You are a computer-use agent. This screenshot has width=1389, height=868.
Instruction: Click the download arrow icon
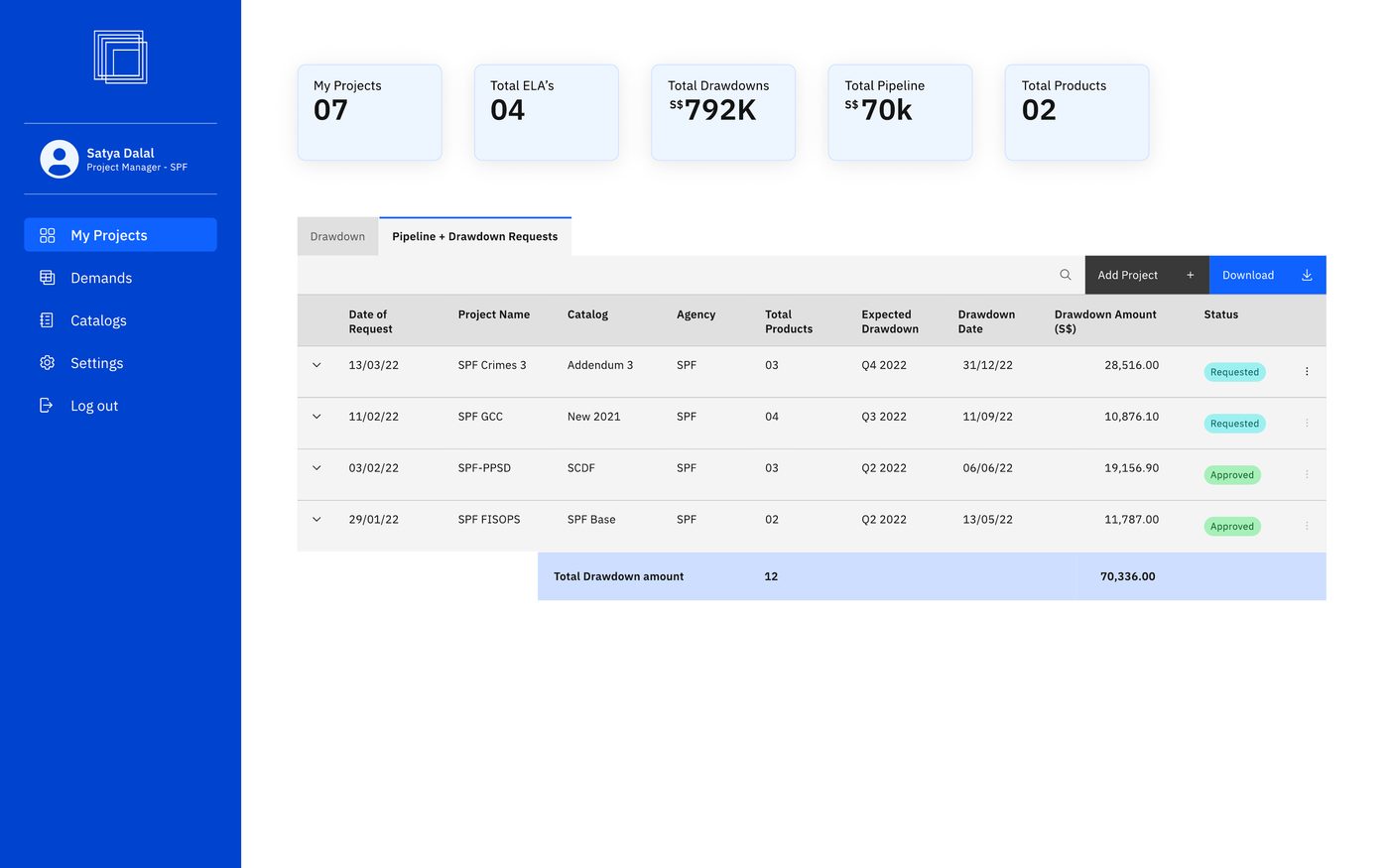pyautogui.click(x=1307, y=275)
